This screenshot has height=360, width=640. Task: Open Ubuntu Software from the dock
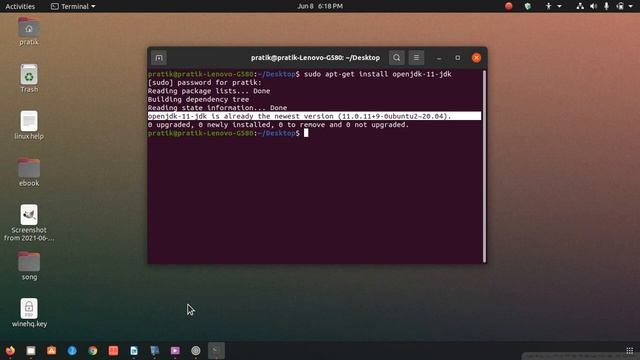click(x=51, y=351)
